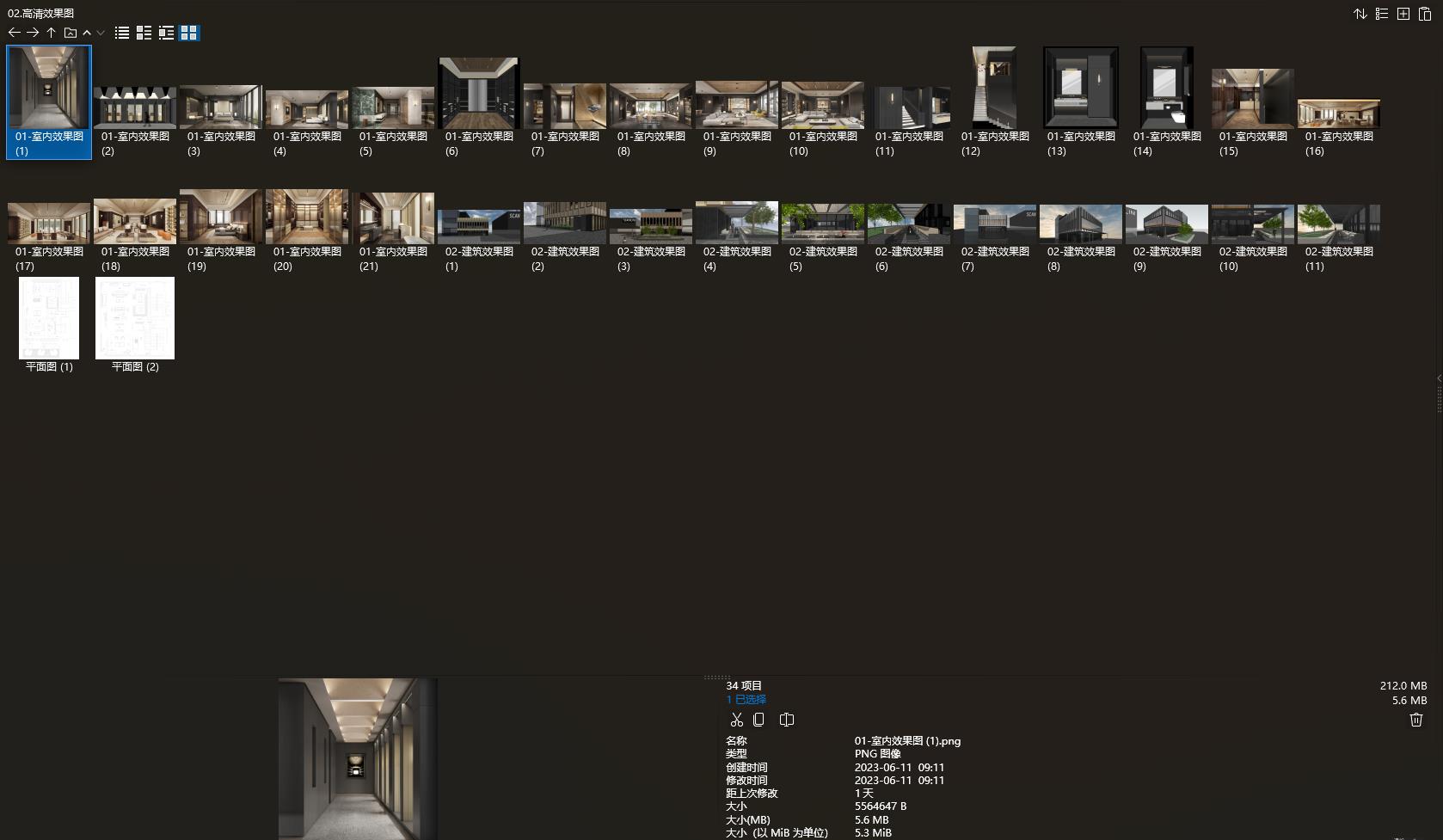Enable the large thumbnail grid view

[189, 33]
